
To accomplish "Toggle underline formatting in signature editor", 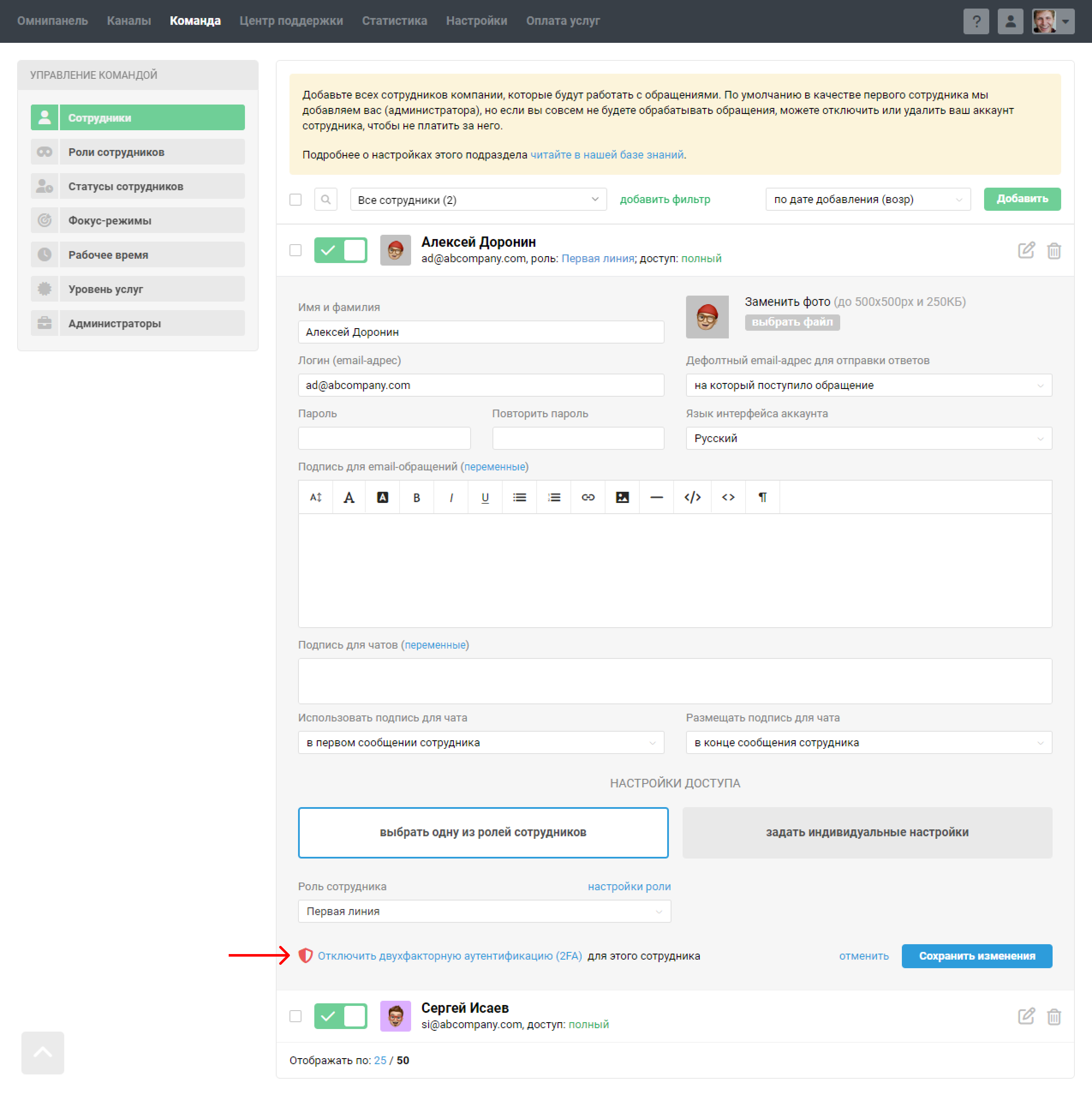I will click(485, 497).
